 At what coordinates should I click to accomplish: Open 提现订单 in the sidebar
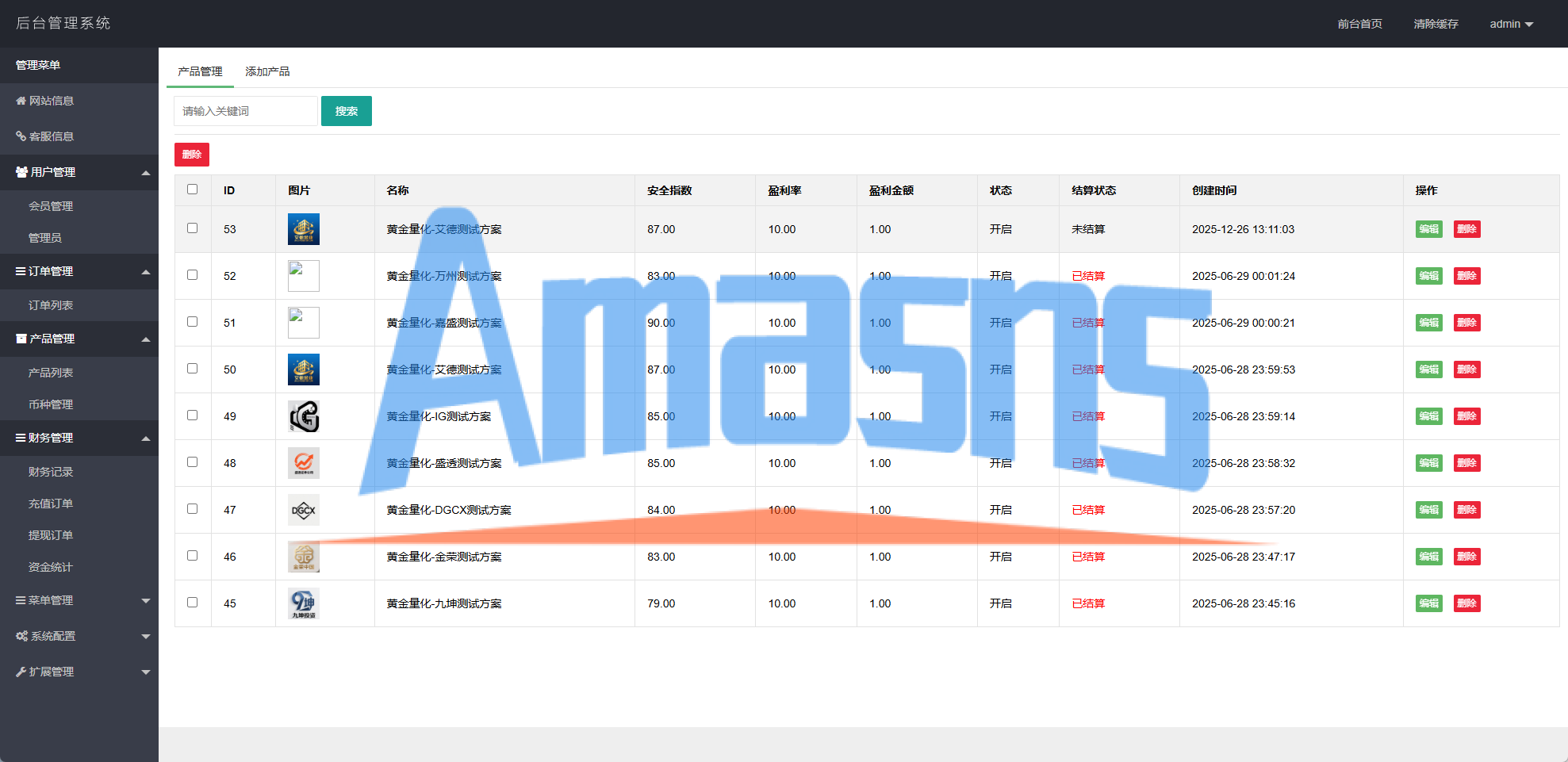51,535
